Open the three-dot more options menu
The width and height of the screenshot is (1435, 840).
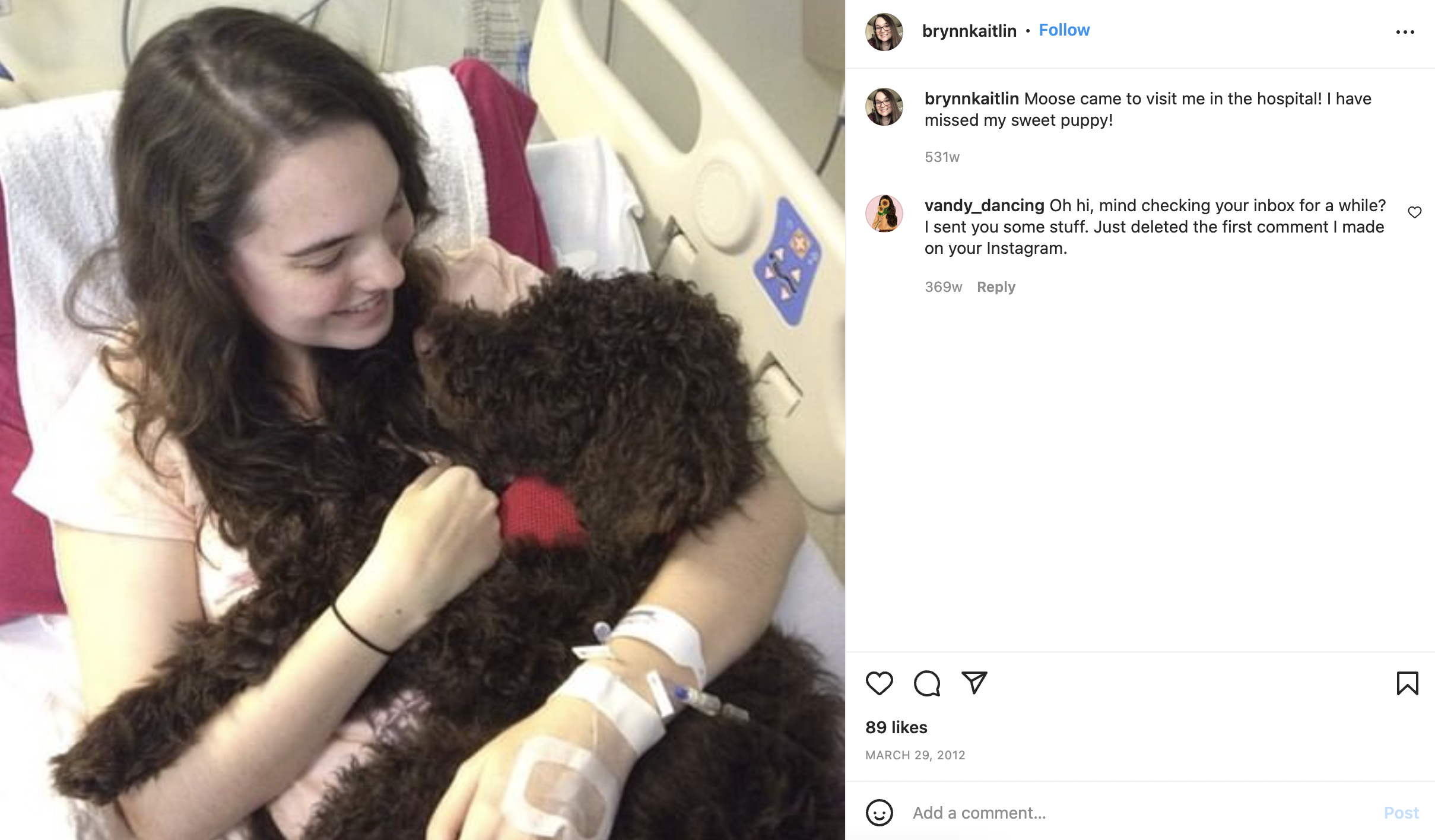click(x=1405, y=32)
